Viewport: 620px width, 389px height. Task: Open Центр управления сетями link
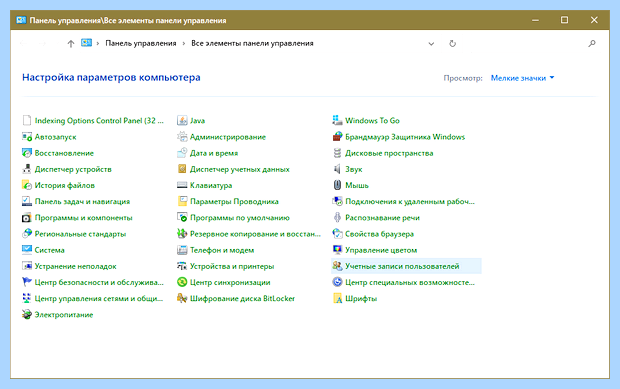pos(99,298)
